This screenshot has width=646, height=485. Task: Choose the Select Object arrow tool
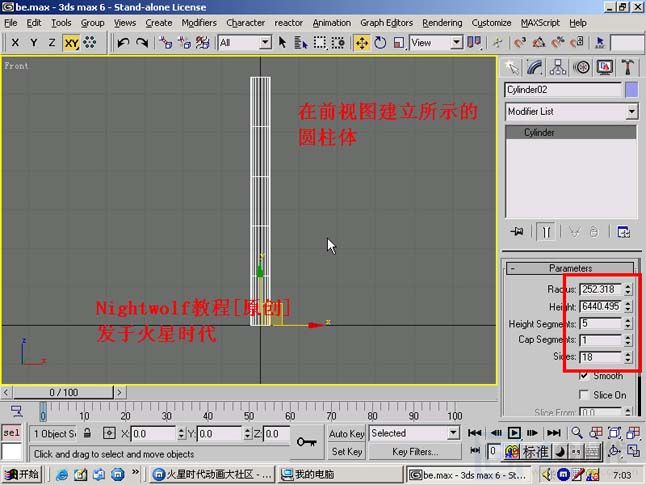click(x=282, y=42)
